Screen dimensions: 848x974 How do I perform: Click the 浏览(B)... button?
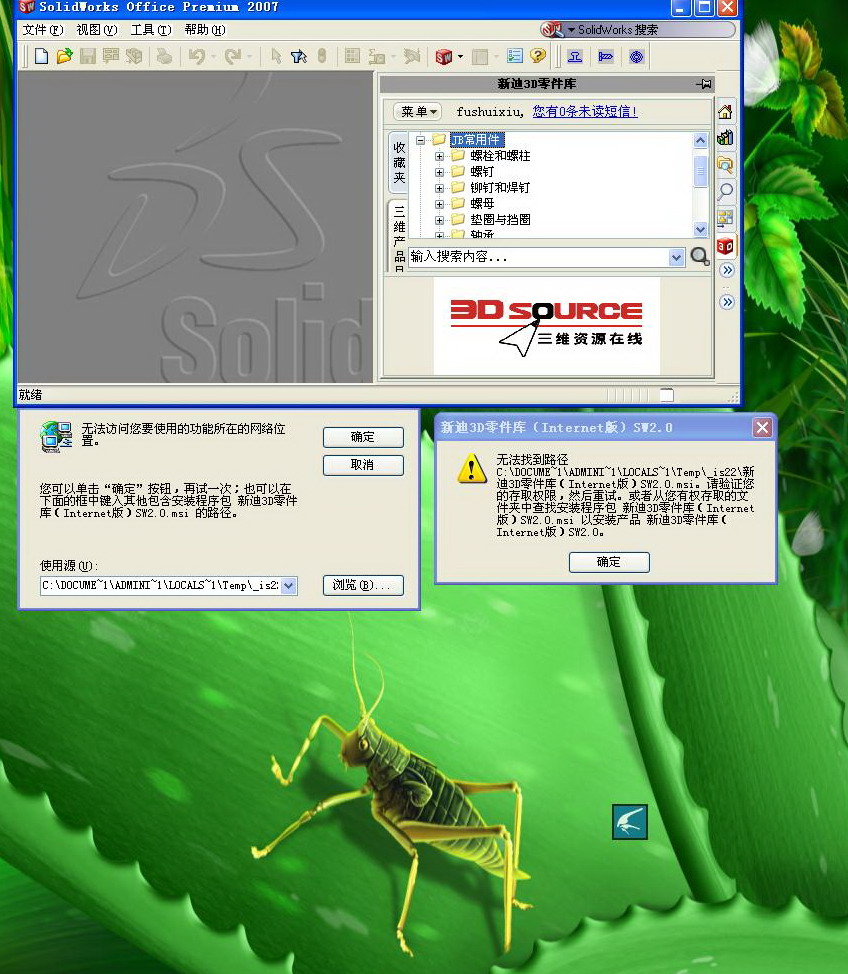click(363, 585)
